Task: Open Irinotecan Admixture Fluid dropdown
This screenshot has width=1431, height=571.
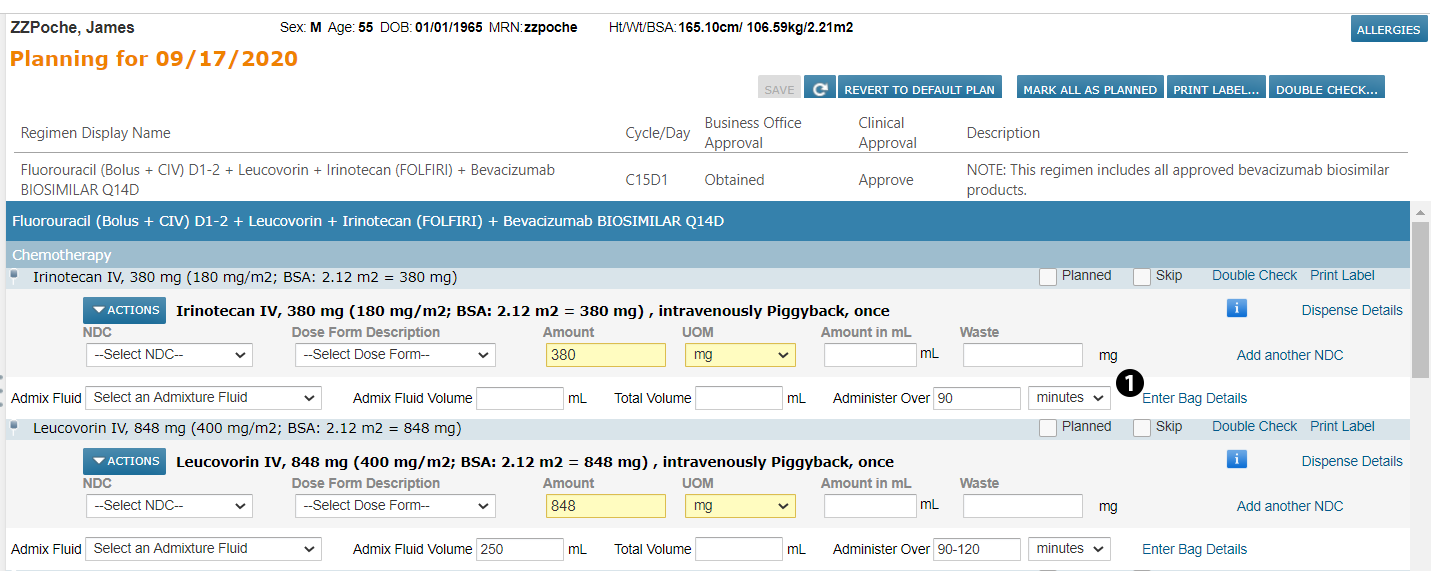Action: click(x=203, y=398)
